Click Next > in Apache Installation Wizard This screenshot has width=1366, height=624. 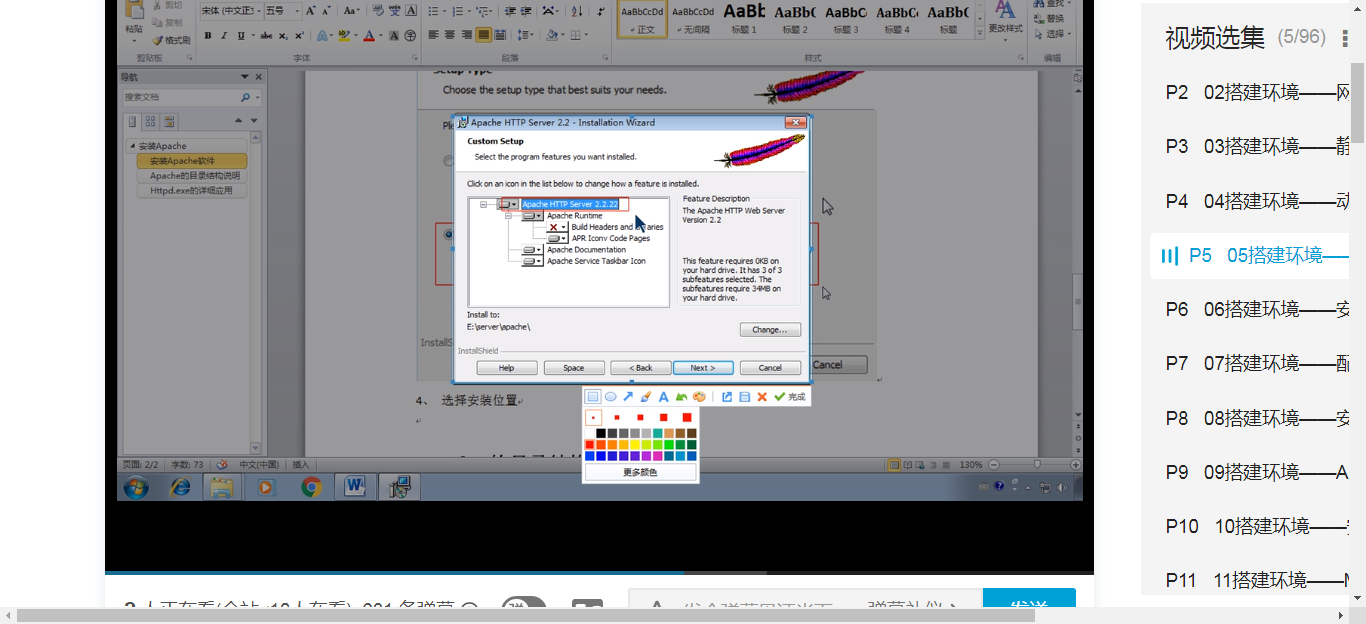[703, 368]
